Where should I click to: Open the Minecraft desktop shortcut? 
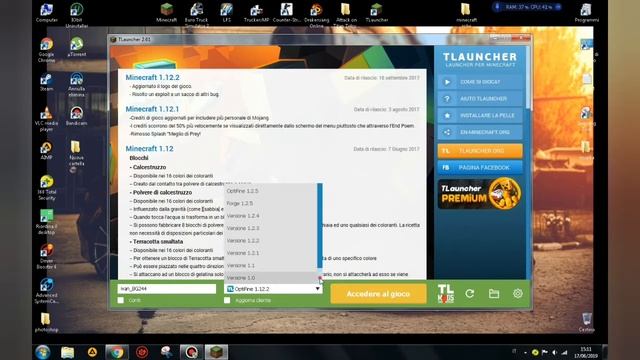tap(167, 12)
